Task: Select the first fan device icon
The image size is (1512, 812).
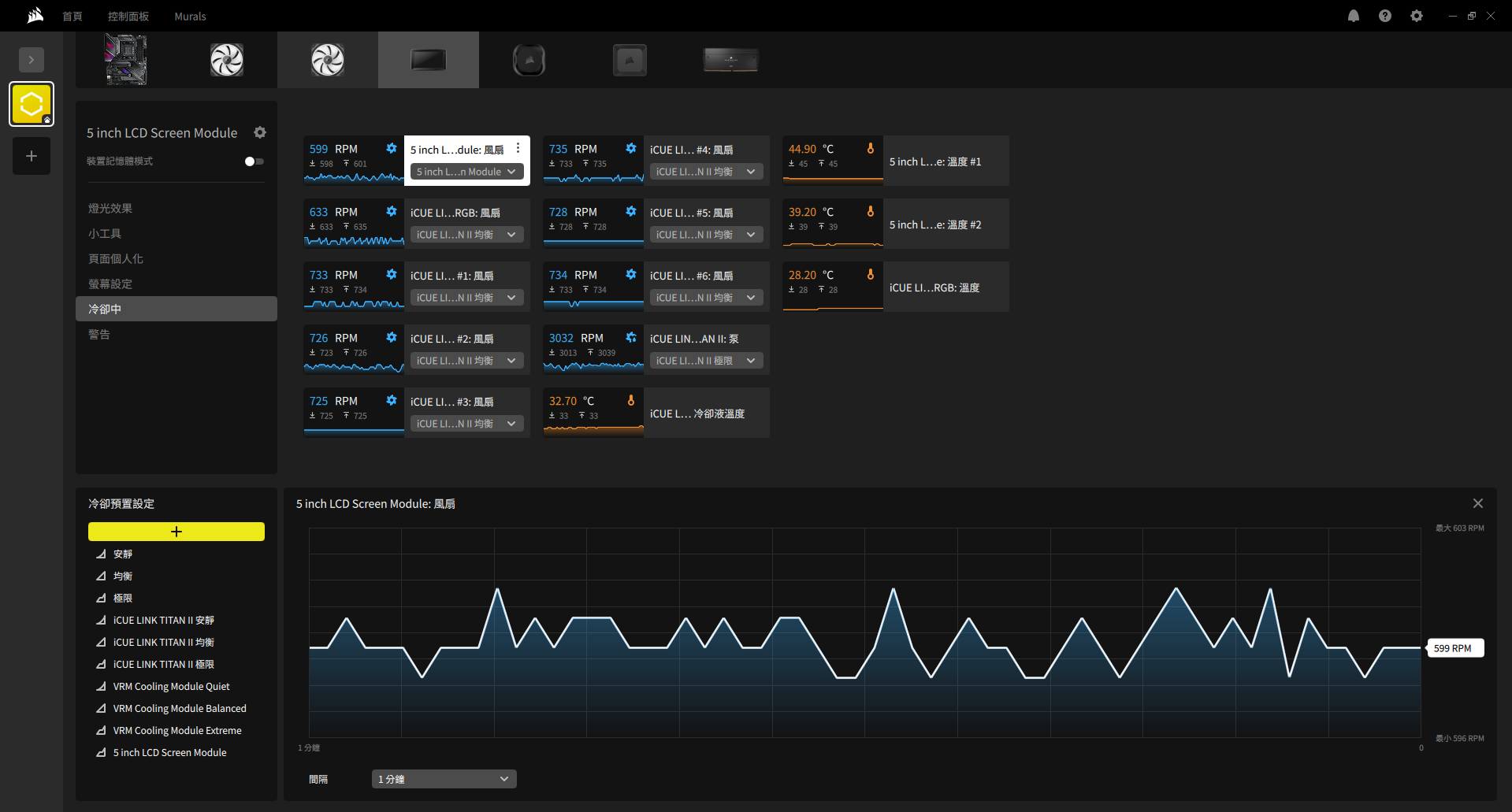Action: coord(227,60)
